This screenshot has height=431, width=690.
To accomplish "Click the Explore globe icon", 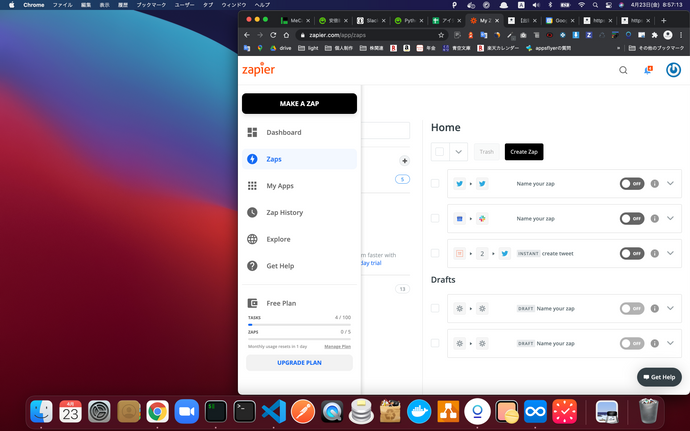I will 252,239.
